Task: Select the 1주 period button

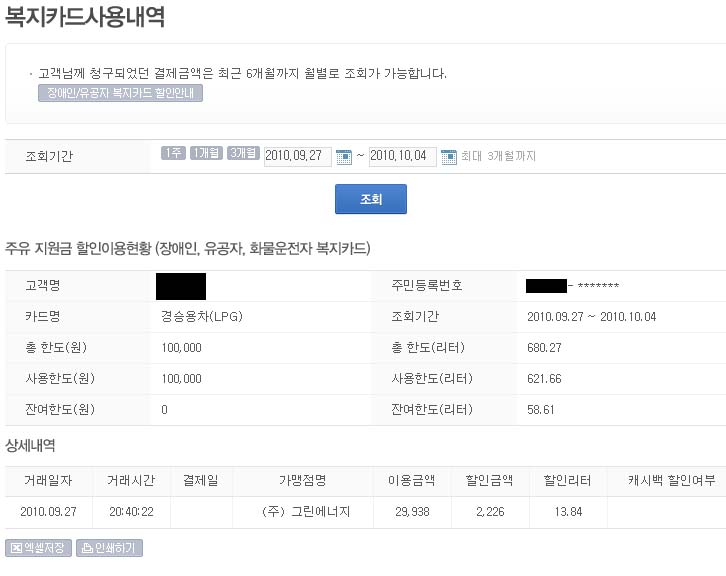Action: pos(174,153)
